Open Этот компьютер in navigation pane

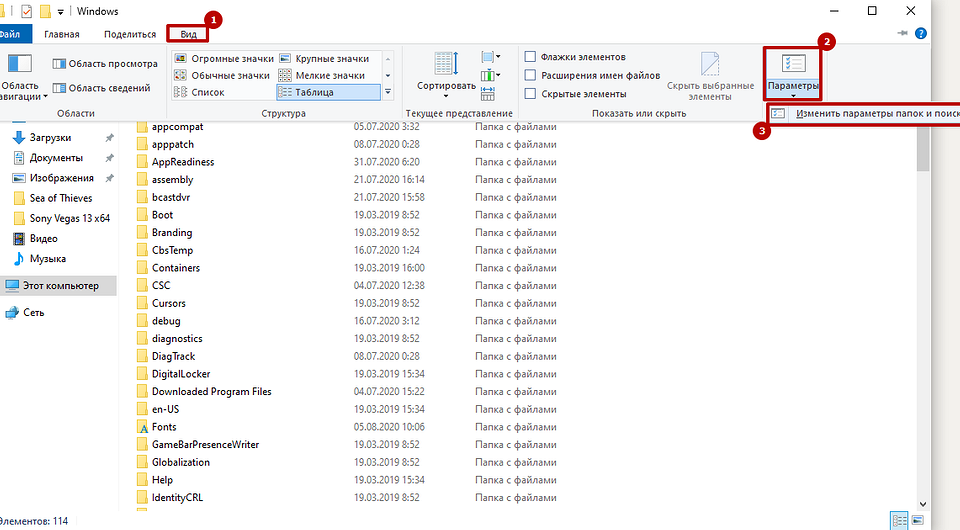60,286
